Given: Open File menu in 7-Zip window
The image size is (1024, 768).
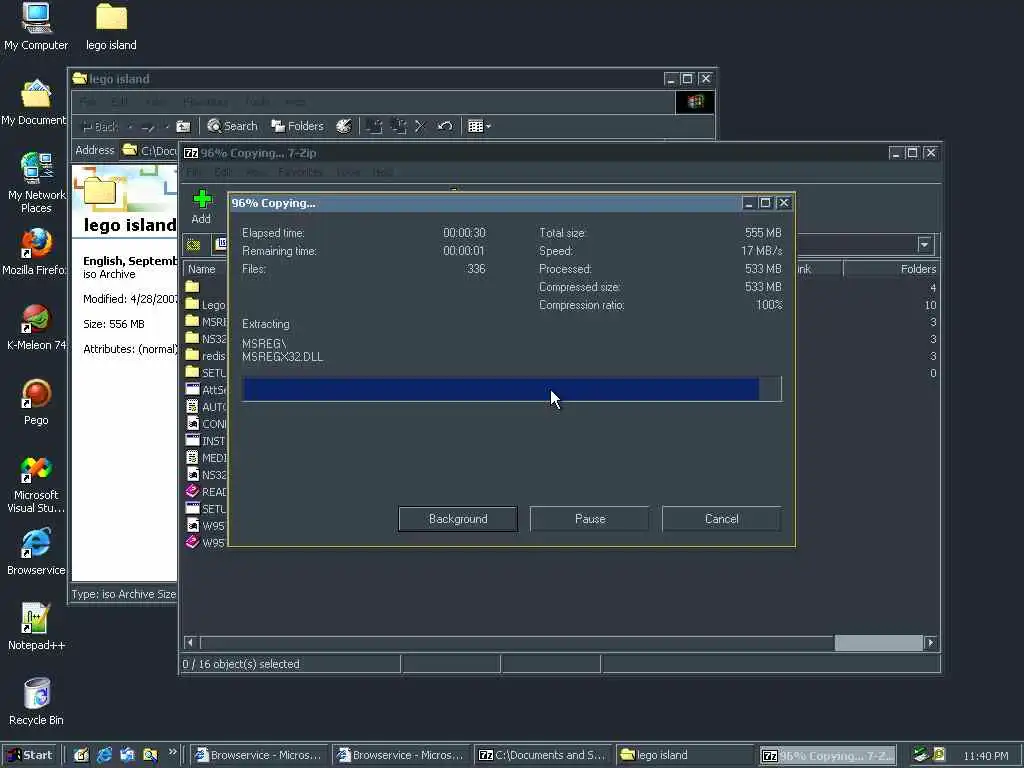Looking at the screenshot, I should pyautogui.click(x=194, y=172).
